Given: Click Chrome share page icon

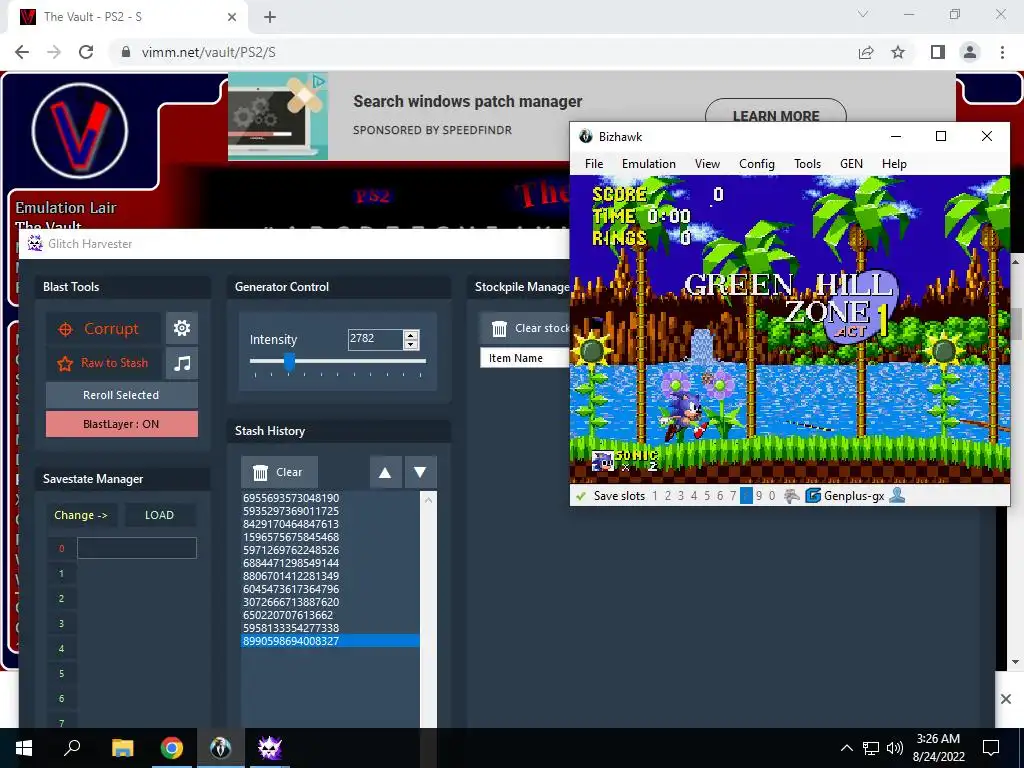Looking at the screenshot, I should tap(866, 52).
